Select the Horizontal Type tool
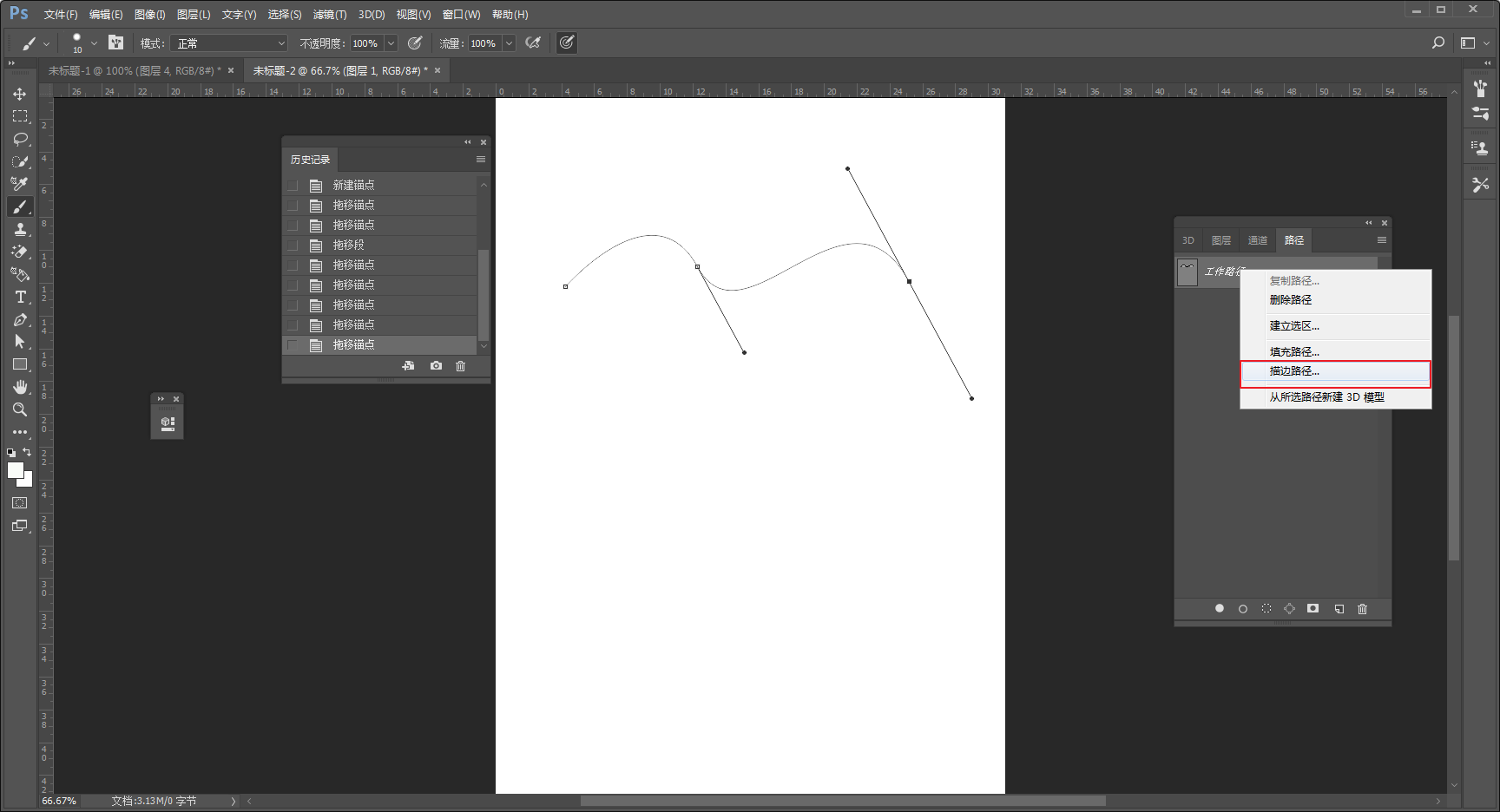This screenshot has height=812, width=1500. (19, 297)
